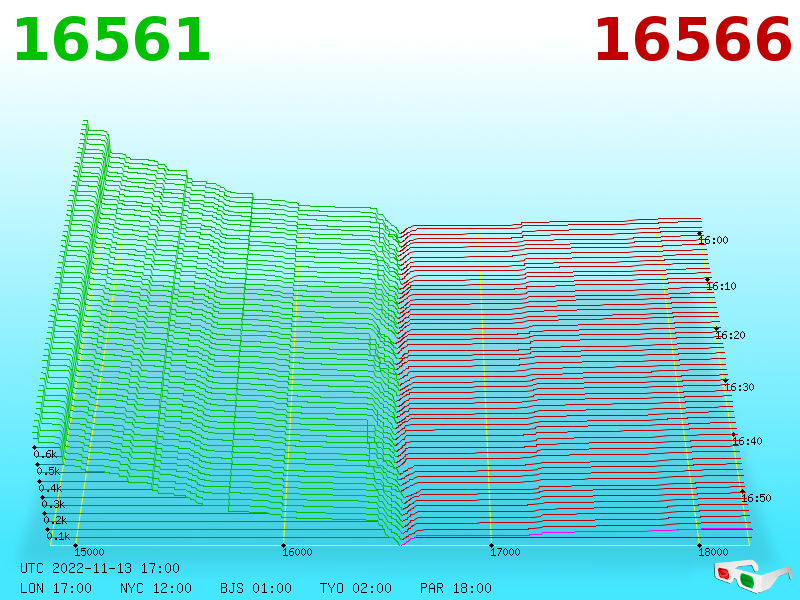The height and width of the screenshot is (600, 800).
Task: Select the red ask price 16566
Action: coord(693,40)
